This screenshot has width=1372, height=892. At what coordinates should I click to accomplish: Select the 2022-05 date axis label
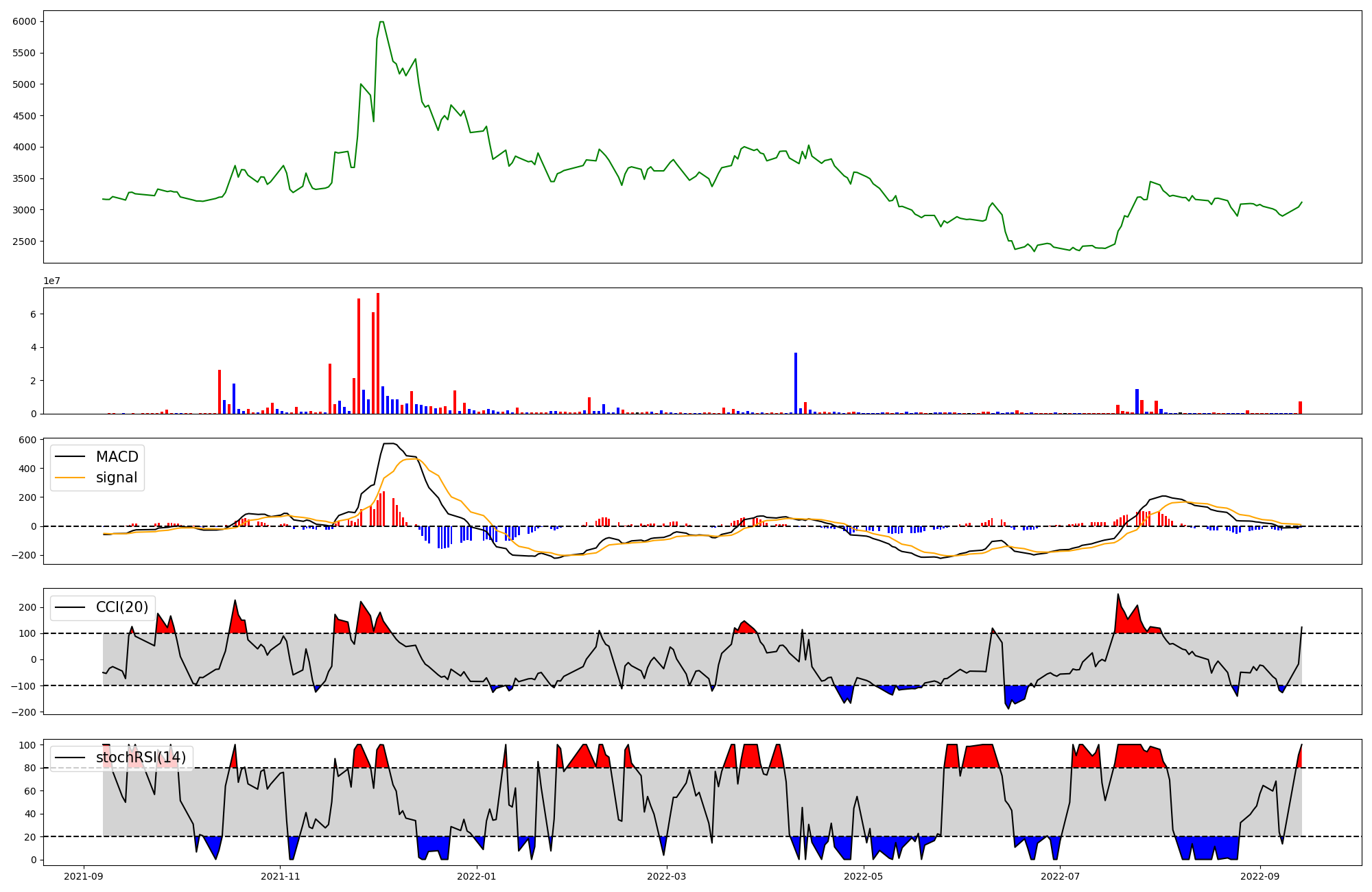(863, 876)
